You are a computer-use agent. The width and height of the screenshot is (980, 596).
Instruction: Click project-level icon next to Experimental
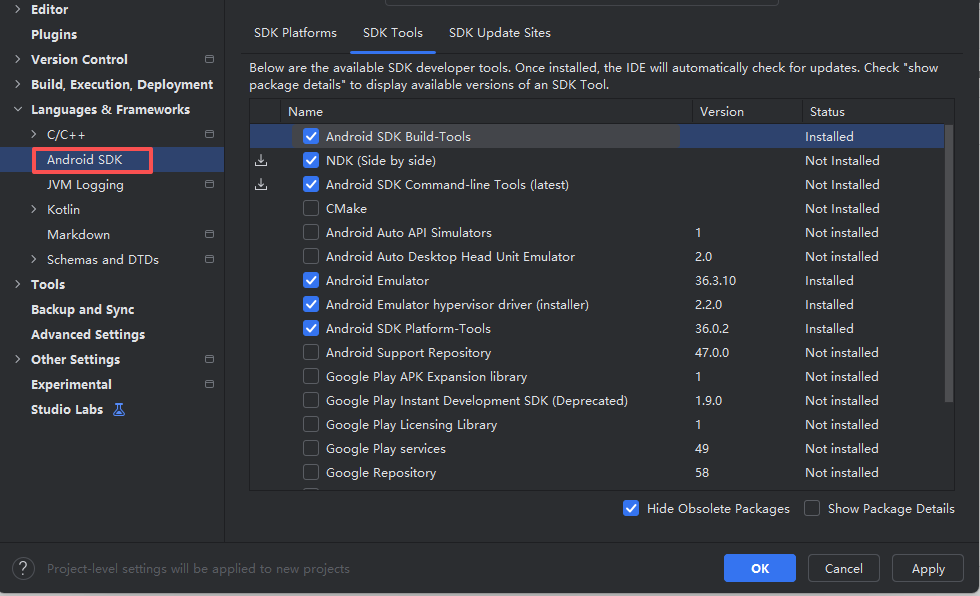pos(209,384)
